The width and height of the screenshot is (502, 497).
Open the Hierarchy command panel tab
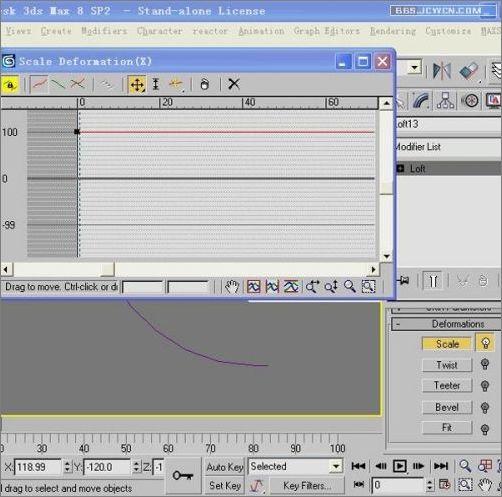click(445, 101)
